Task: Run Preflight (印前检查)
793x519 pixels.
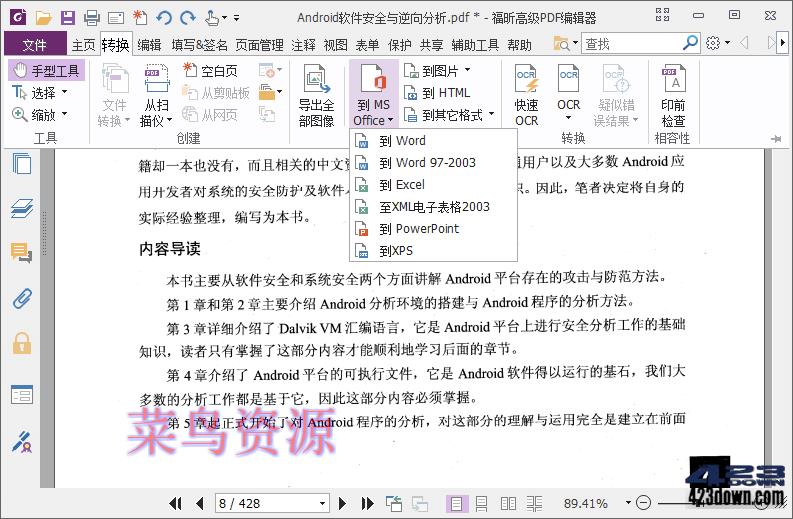Action: tap(673, 95)
